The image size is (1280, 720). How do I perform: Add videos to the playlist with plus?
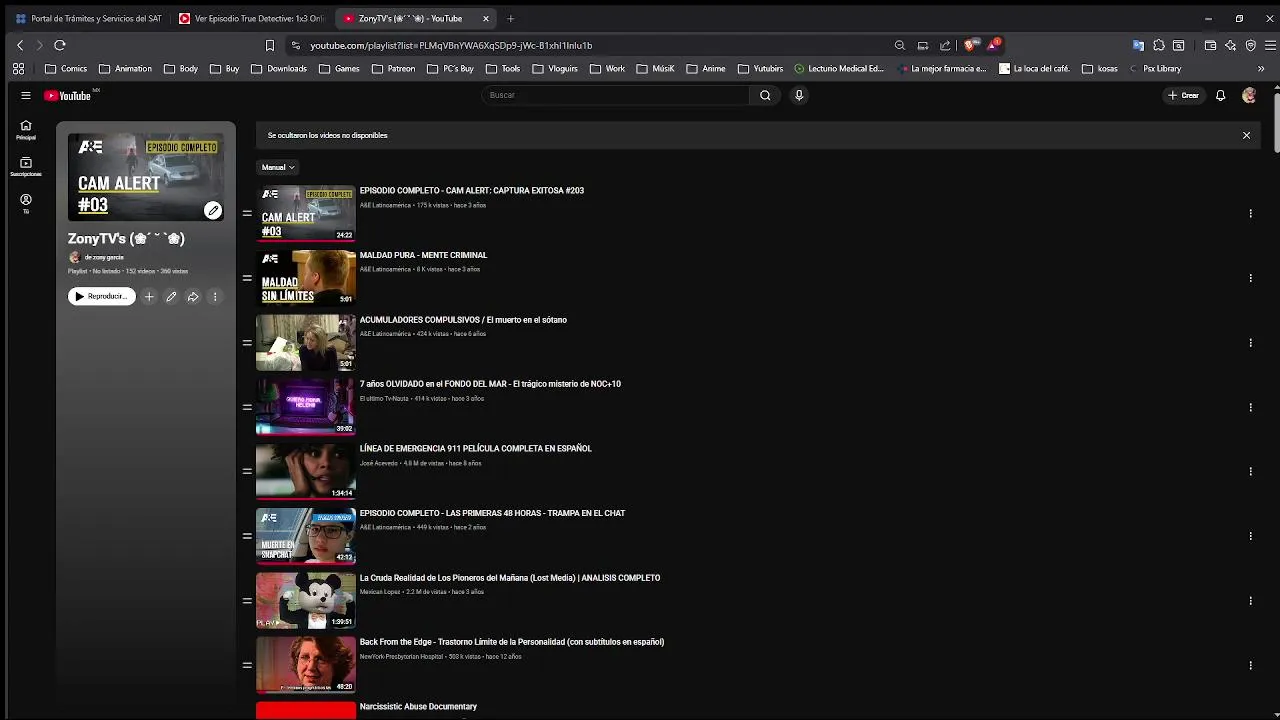click(x=149, y=296)
